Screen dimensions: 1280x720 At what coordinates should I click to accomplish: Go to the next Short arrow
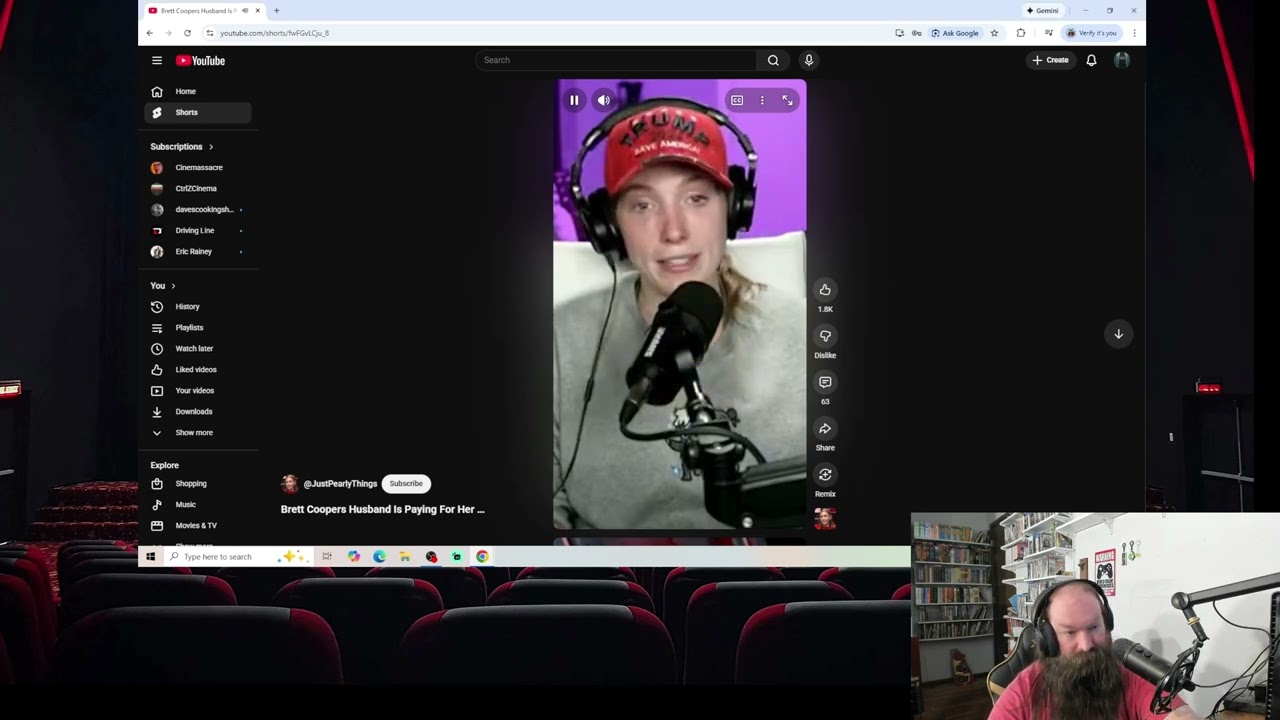tap(1119, 334)
